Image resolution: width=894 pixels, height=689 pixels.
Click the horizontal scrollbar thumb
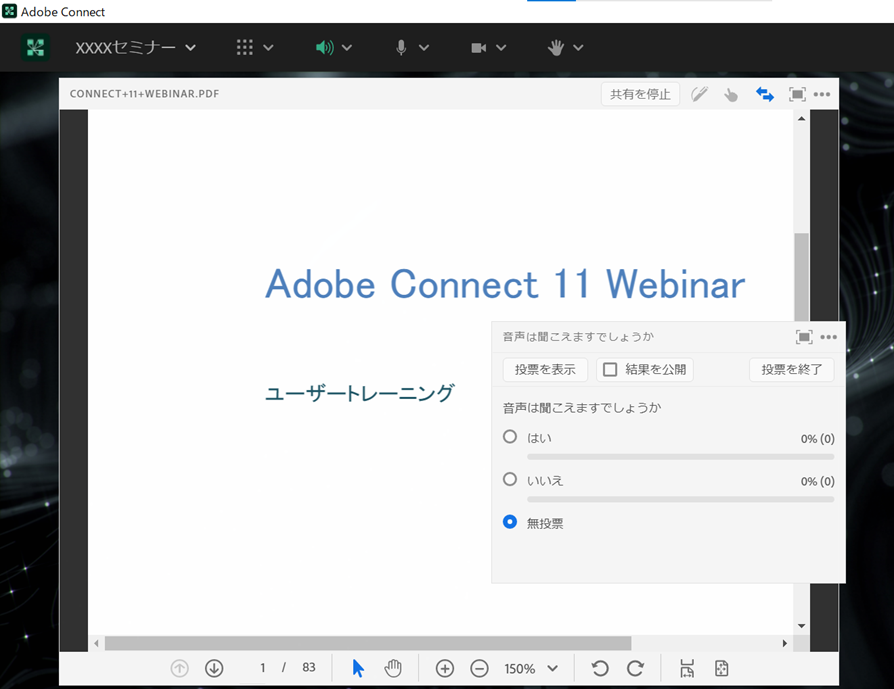[368, 643]
